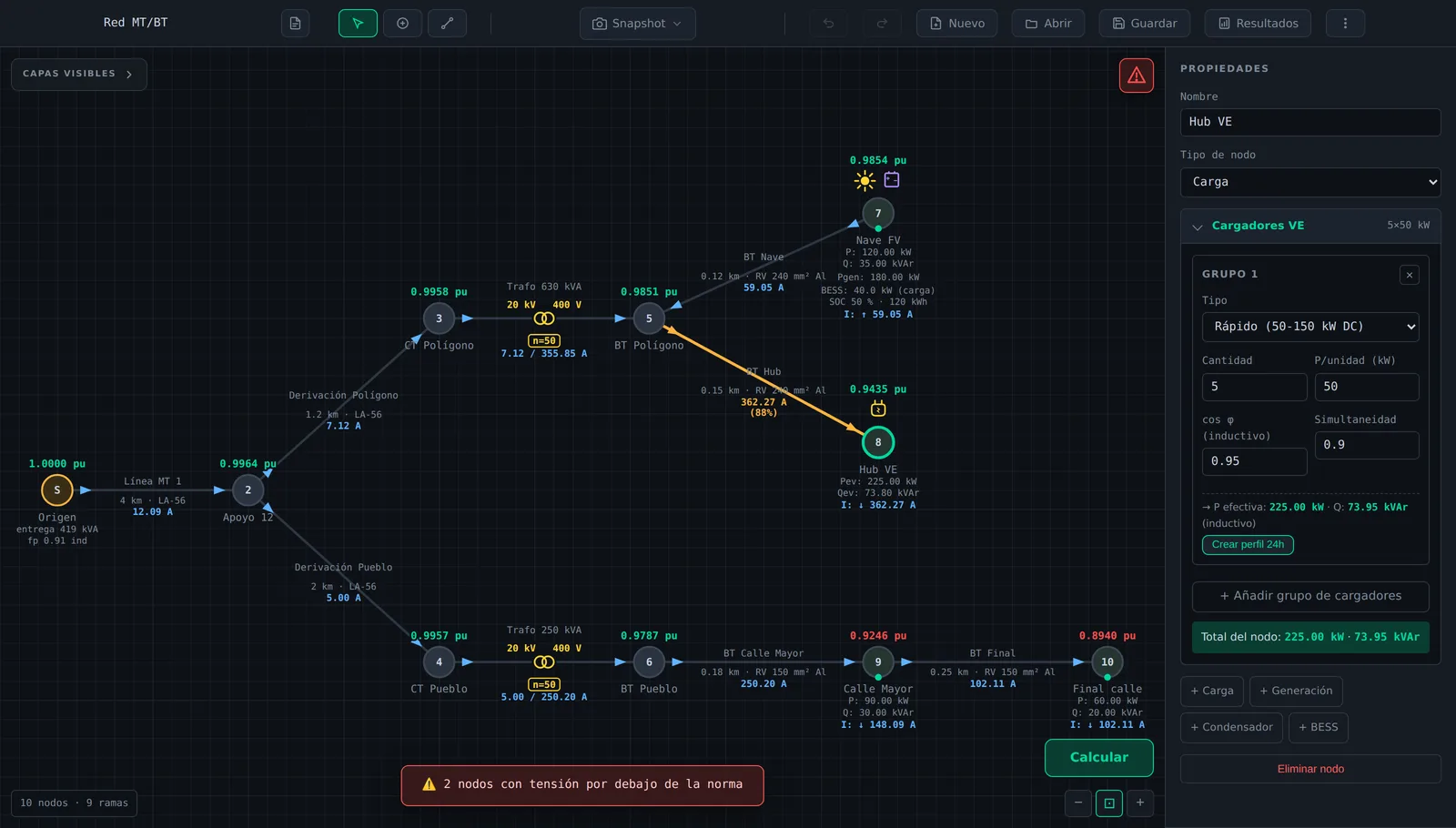
Task: Click the Trafo 250 kVA transformer symbol
Action: pos(544,662)
